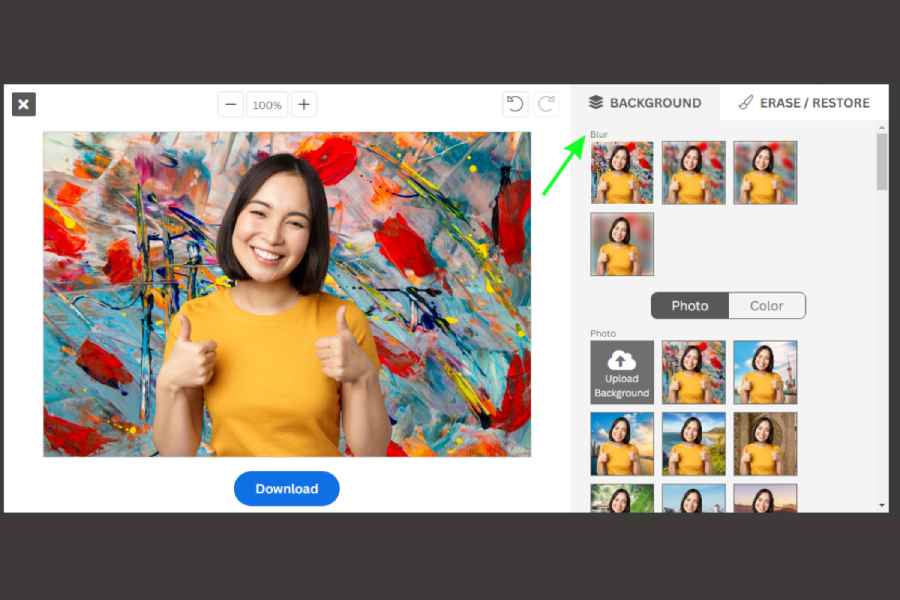Click the 100% zoom level field
The image size is (900, 600).
pos(267,105)
